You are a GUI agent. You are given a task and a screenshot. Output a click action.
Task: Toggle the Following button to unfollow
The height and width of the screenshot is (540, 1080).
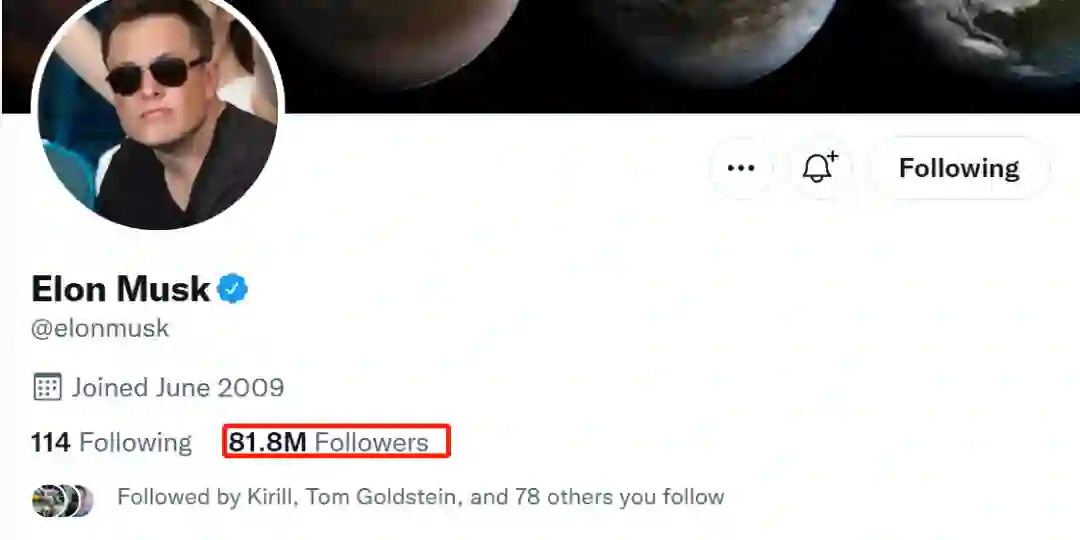[958, 168]
